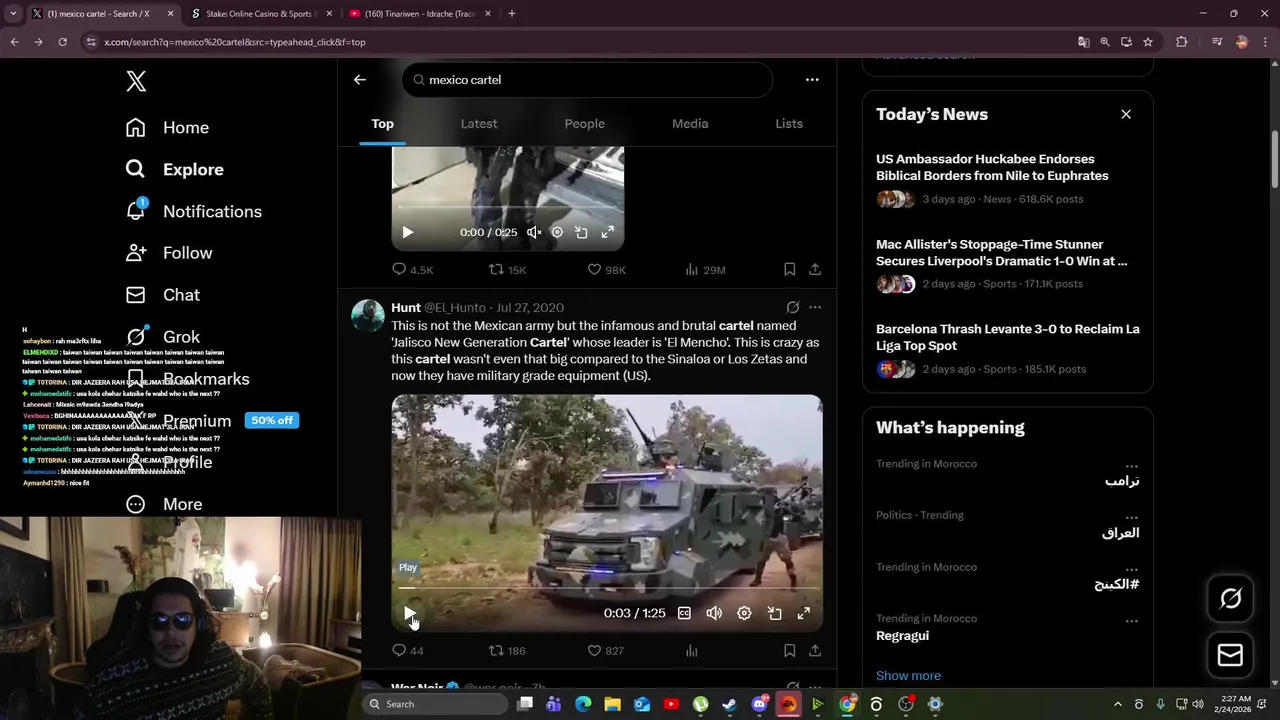
Task: Go to Chat in X sidebar
Action: pyautogui.click(x=162, y=295)
